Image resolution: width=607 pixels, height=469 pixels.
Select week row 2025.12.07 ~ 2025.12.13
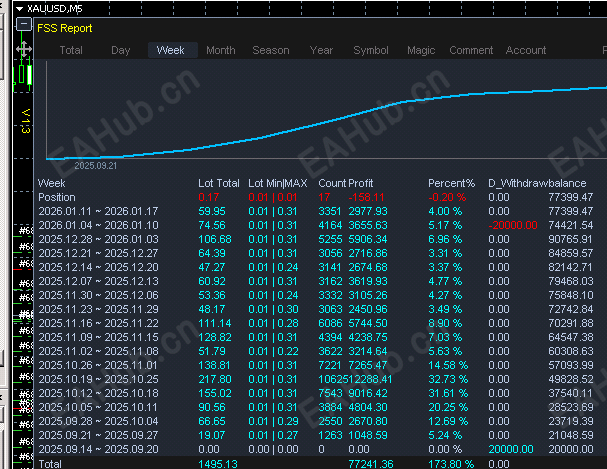tap(98, 281)
